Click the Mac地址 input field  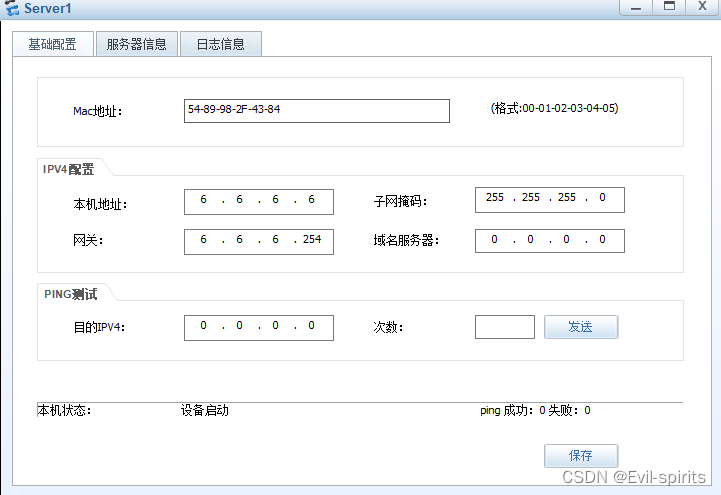317,111
